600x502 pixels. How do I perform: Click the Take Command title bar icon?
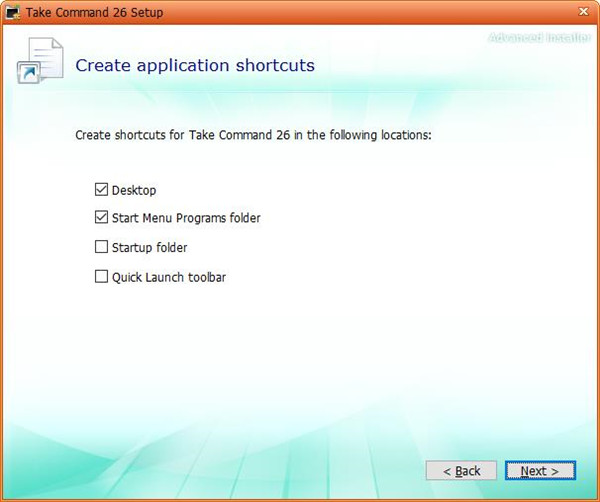[13, 12]
